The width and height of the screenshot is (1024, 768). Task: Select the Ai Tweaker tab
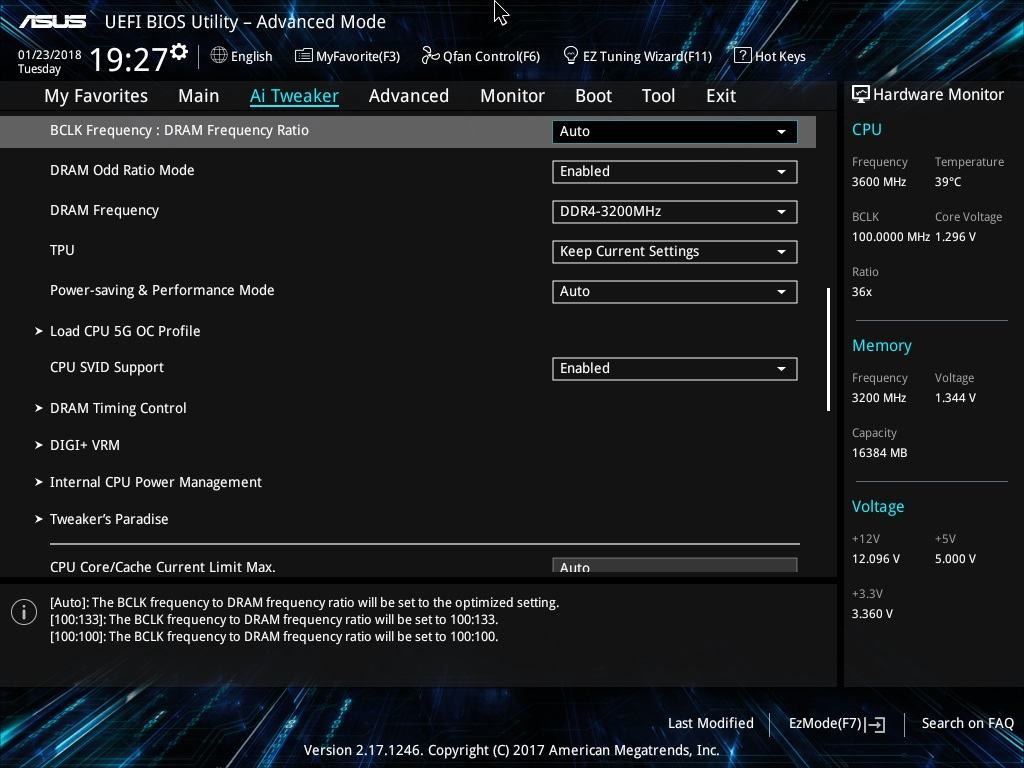click(x=294, y=96)
